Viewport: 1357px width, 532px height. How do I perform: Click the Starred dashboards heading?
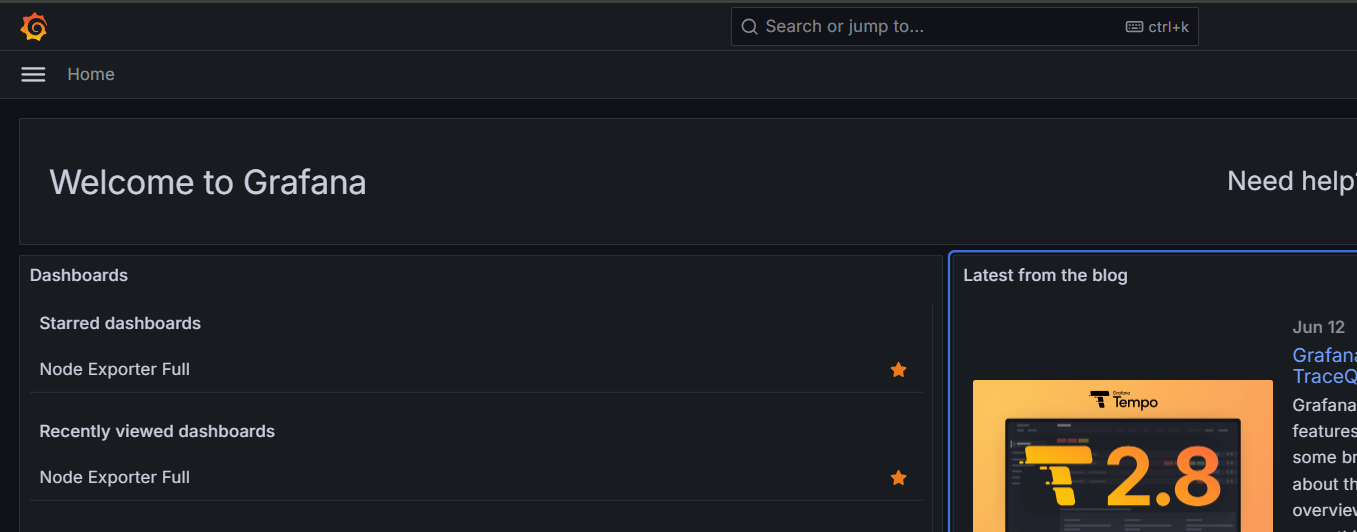tap(120, 323)
